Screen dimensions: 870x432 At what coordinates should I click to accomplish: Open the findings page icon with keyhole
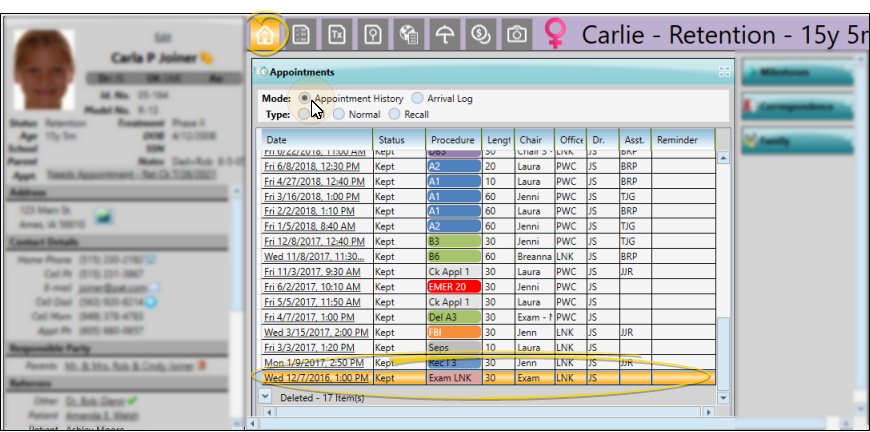point(373,34)
